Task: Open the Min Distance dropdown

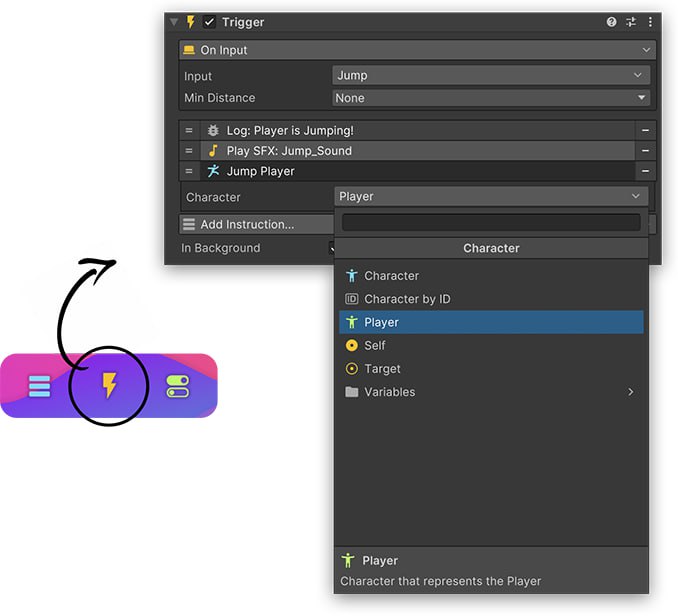Action: (491, 98)
